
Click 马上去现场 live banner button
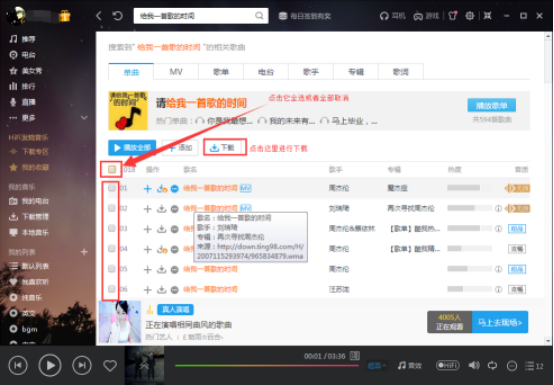[500, 322]
